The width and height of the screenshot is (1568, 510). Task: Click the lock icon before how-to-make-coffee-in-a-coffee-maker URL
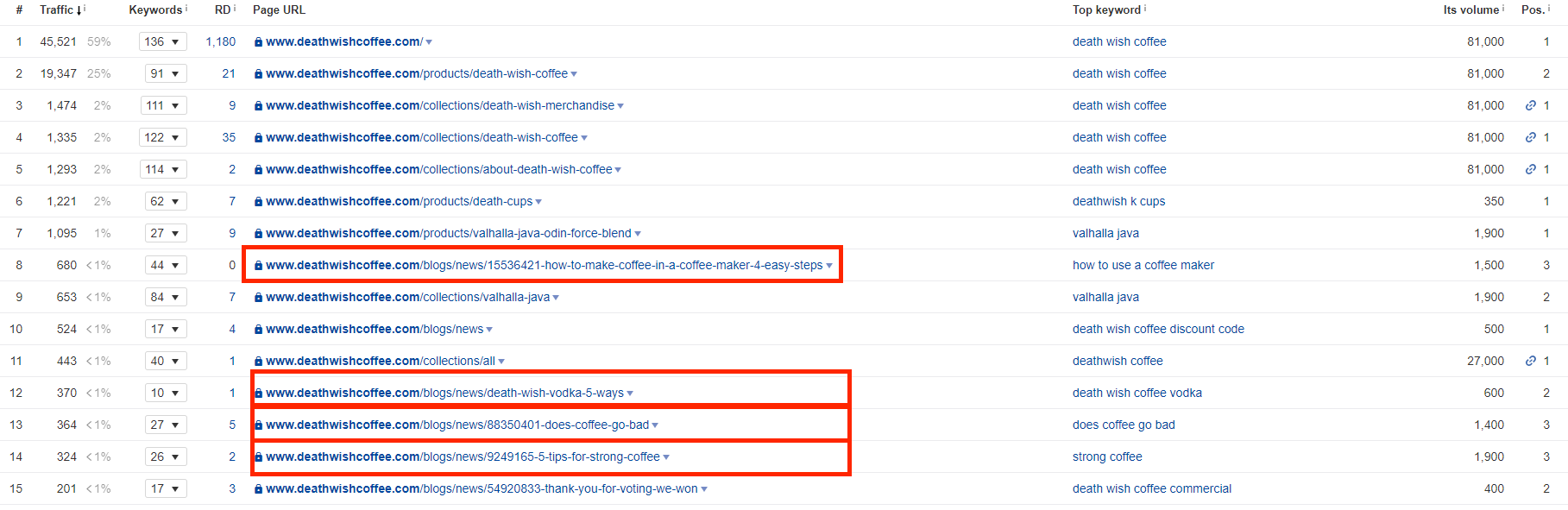[x=258, y=265]
